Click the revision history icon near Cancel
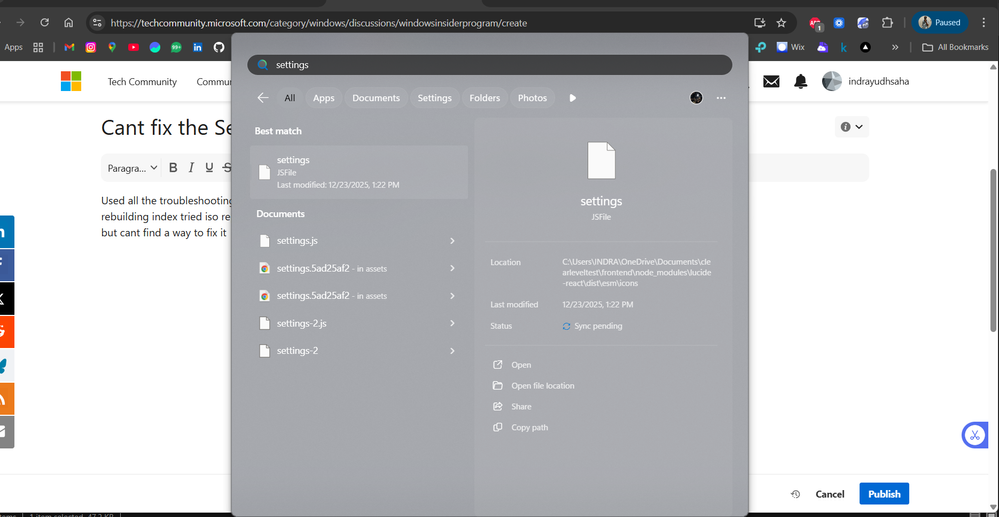Screen dimensions: 999x517 point(795,494)
